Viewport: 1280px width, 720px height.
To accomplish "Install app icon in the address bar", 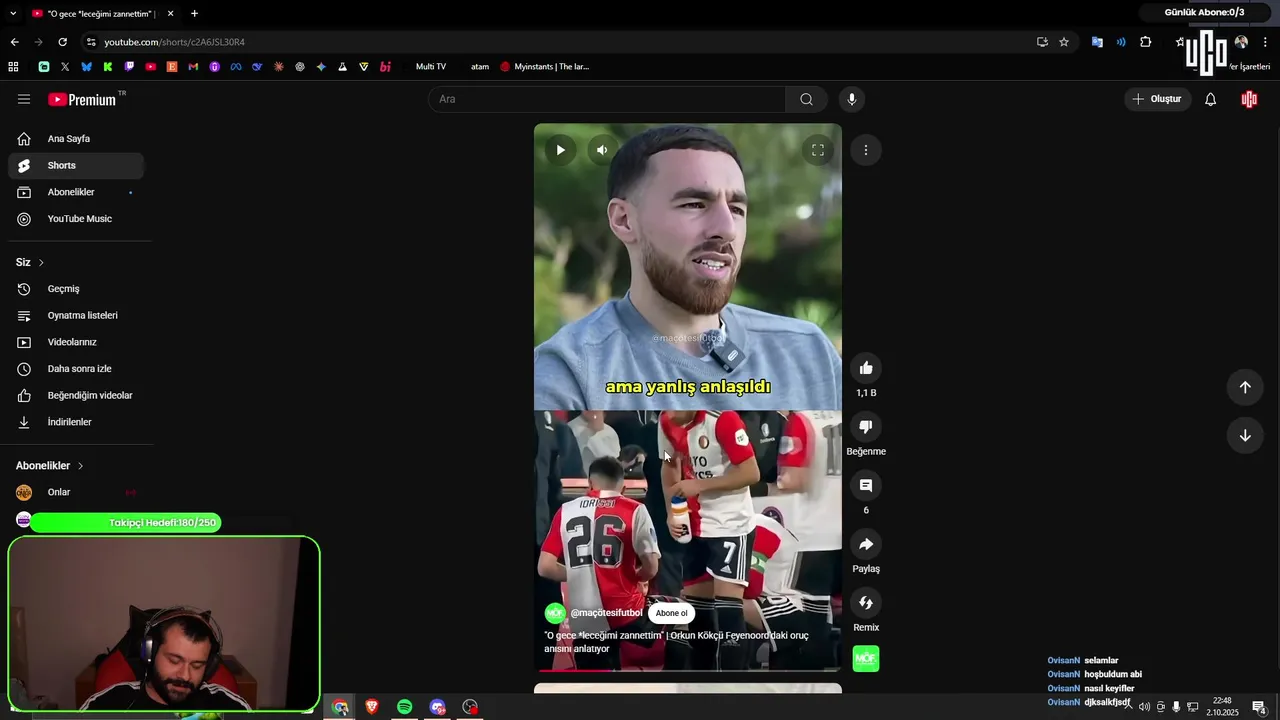I will coord(1042,42).
